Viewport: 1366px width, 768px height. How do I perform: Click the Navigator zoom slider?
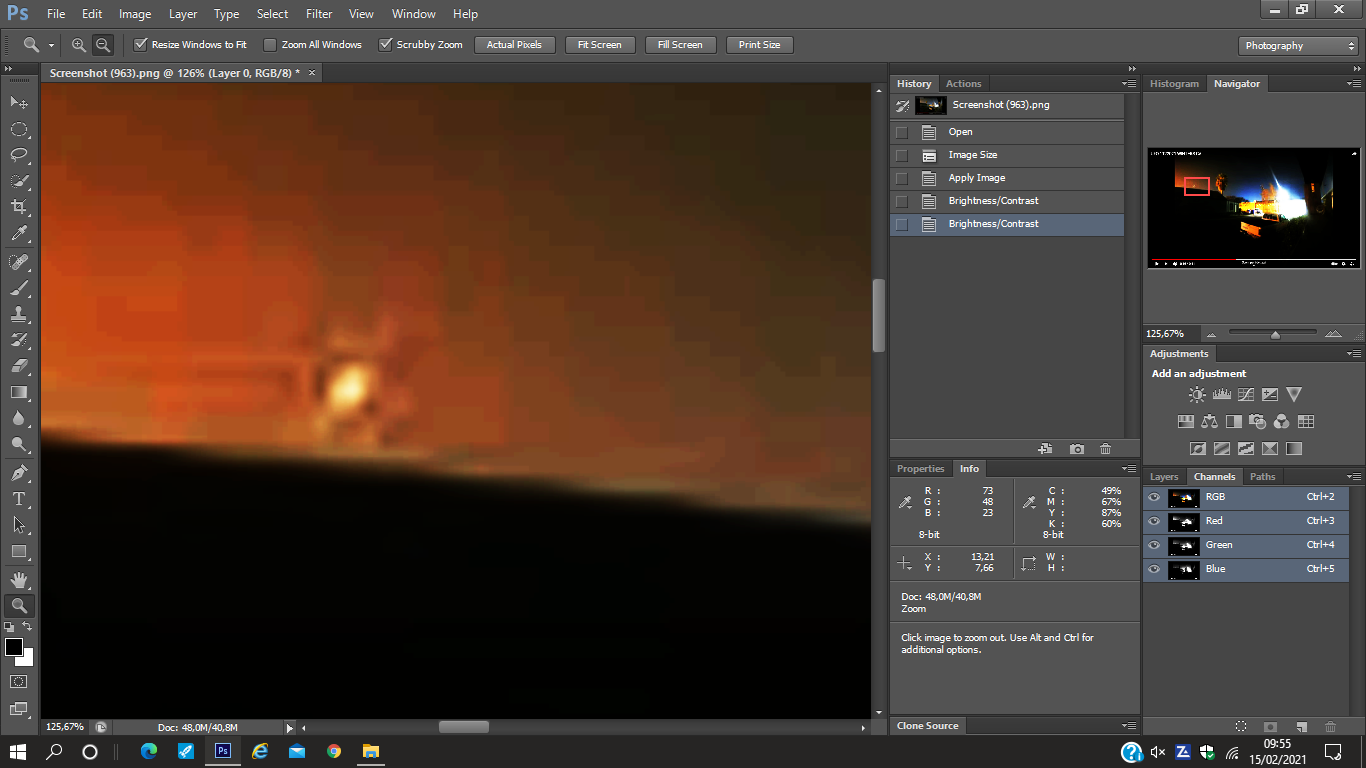pos(1275,334)
